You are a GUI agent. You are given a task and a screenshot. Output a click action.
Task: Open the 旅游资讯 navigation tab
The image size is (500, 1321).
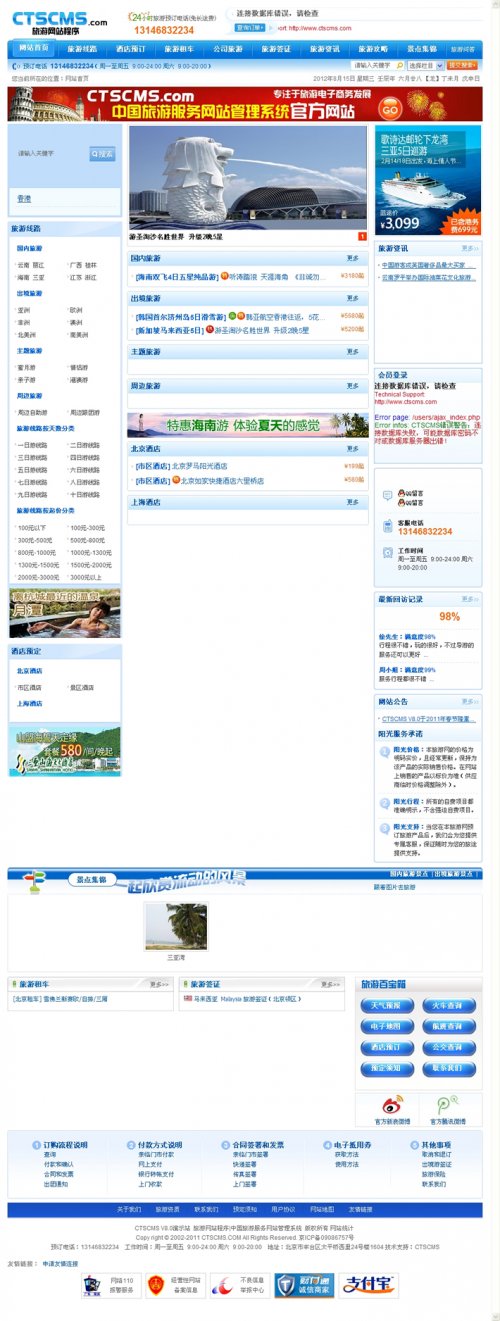click(324, 48)
